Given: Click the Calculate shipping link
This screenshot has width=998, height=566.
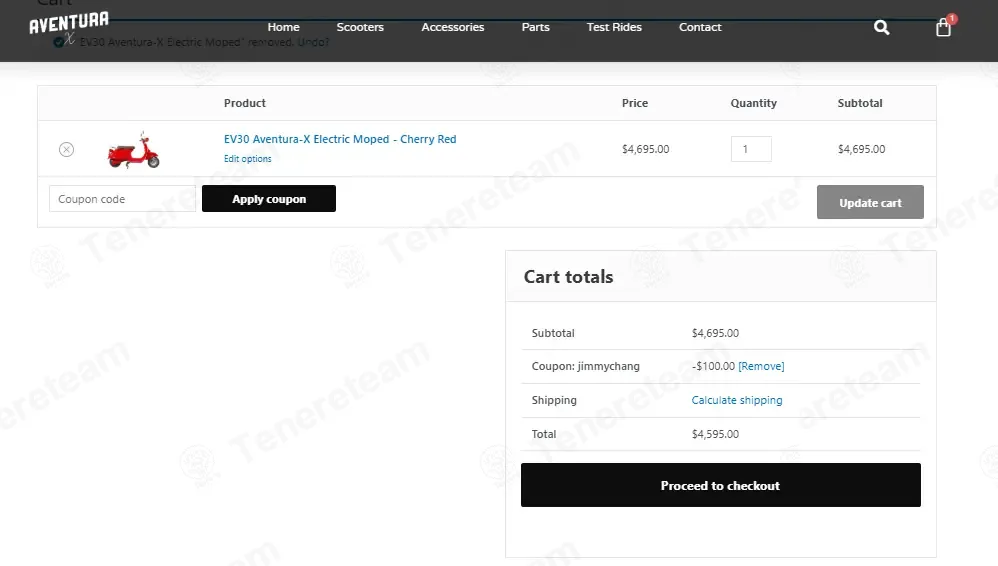Looking at the screenshot, I should point(737,400).
